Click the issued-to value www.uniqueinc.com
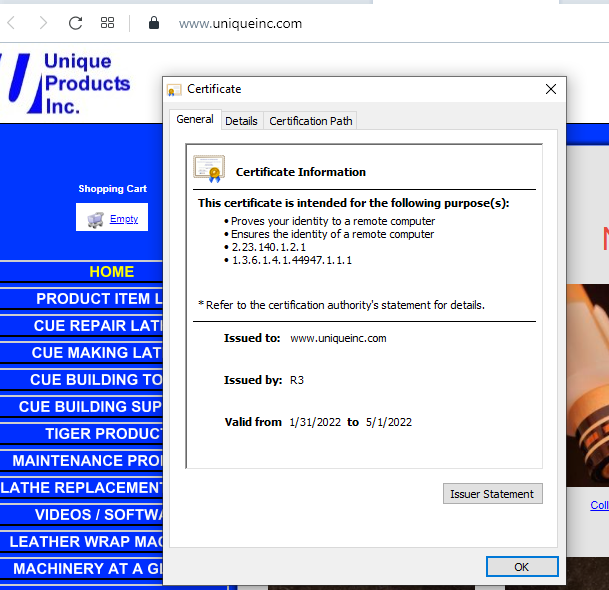 click(x=338, y=338)
